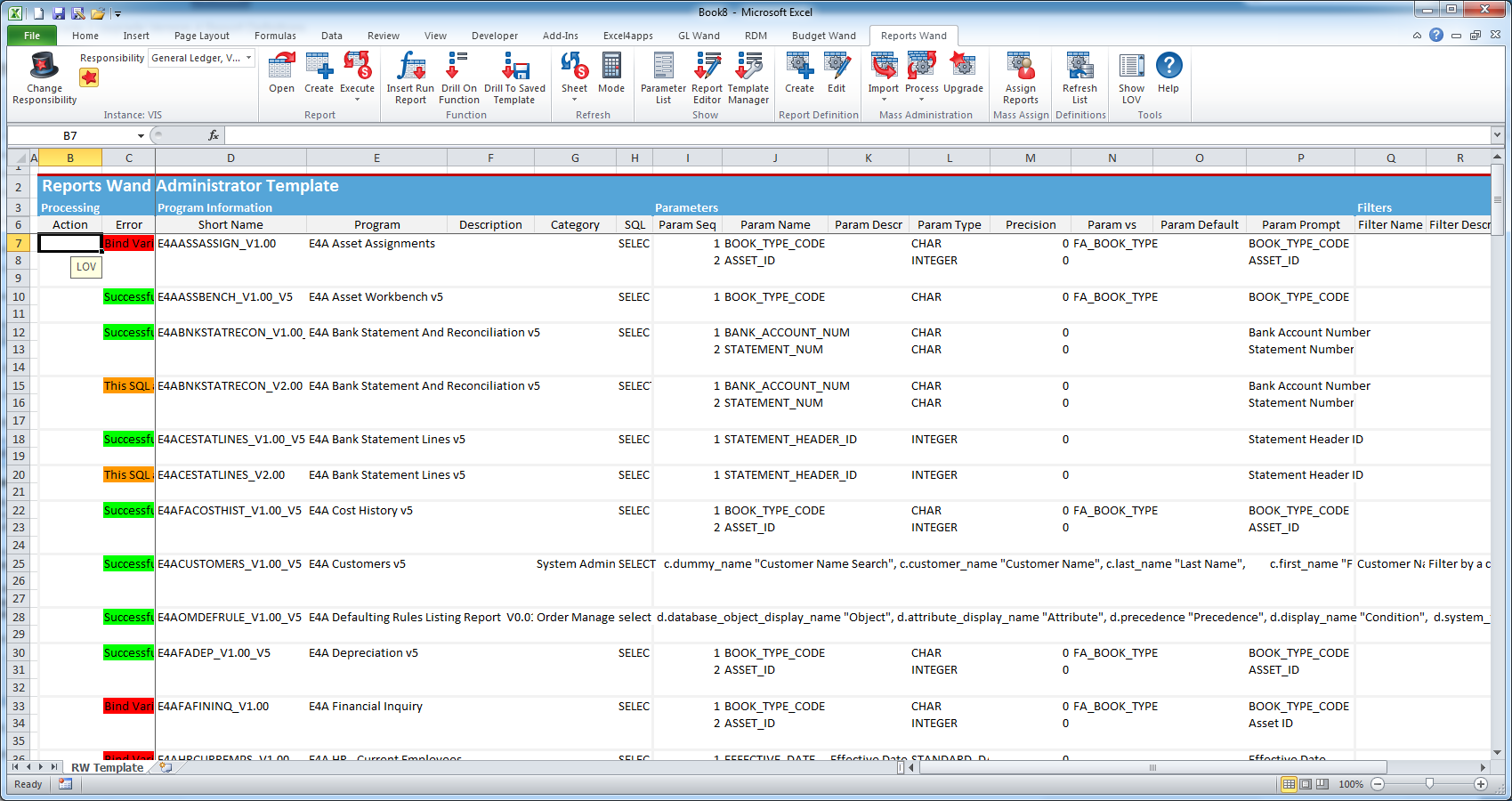Switch to the Home tab
Image resolution: width=1512 pixels, height=801 pixels.
click(85, 36)
